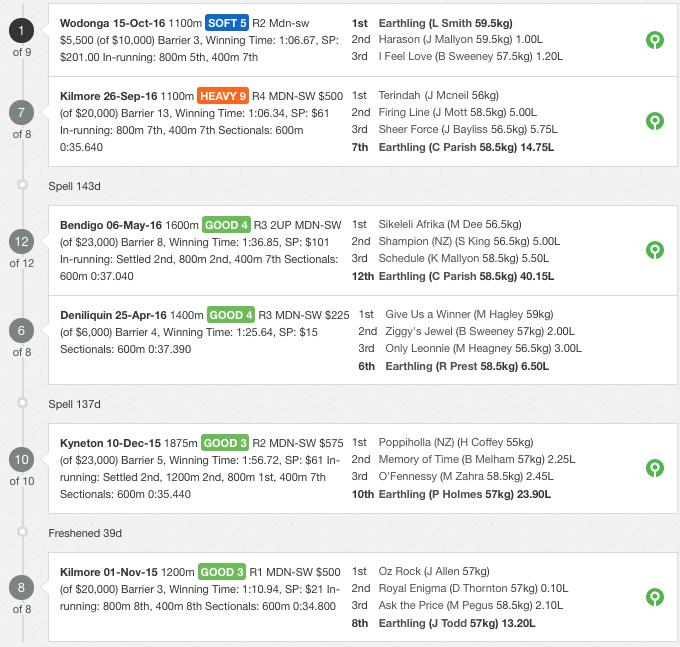Click green map pin for Kyneton 10-Dec-15 race
The height and width of the screenshot is (647, 680).
click(x=655, y=467)
